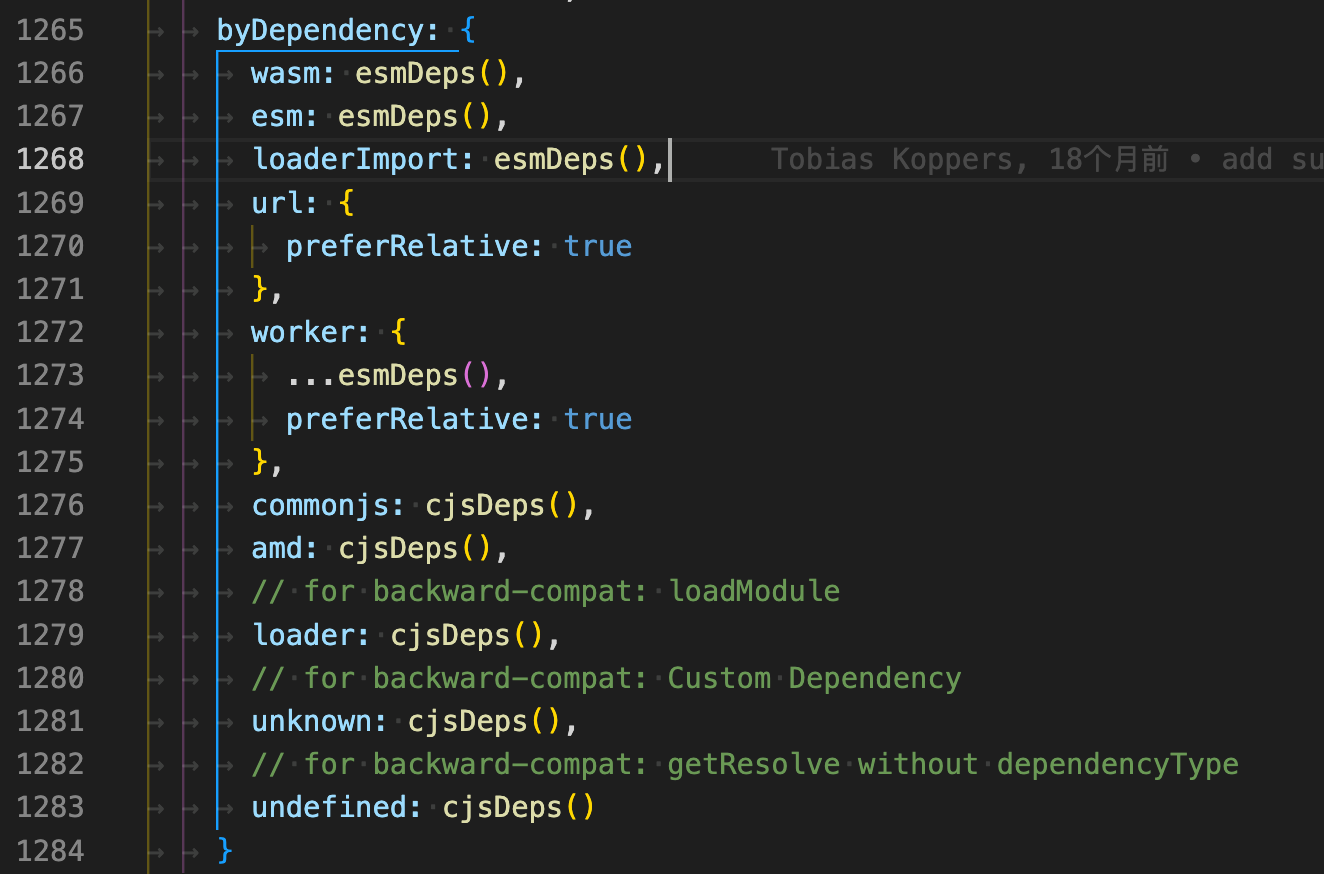This screenshot has height=874, width=1324.
Task: Click the closing brace on line 1284
Action: [x=222, y=850]
